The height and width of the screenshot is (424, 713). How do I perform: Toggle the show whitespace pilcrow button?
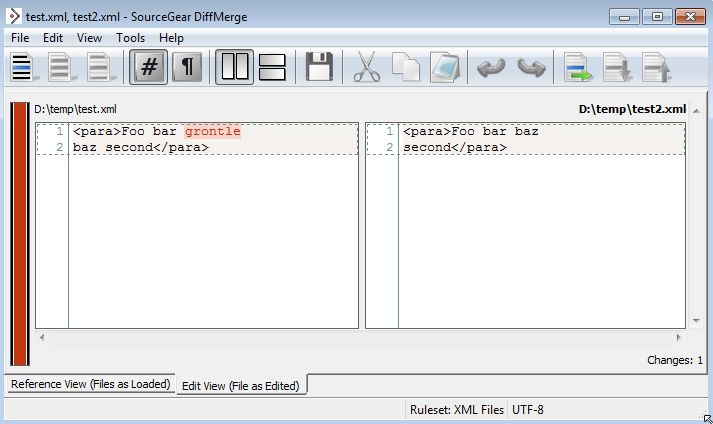[187, 67]
